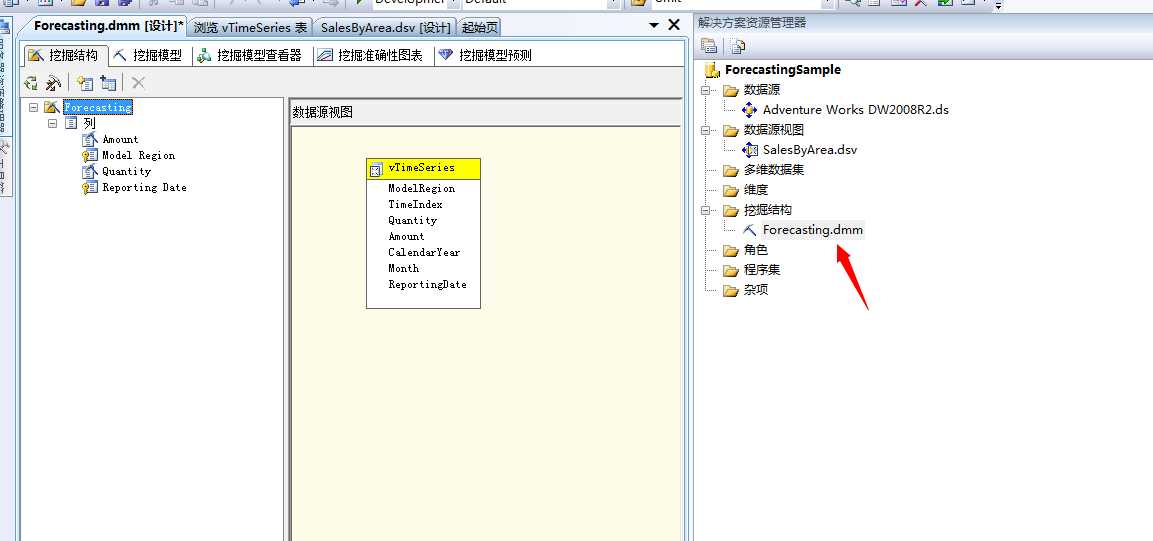Click the Properties icon in Solution Explorer toolbar
Viewport: 1153px width, 541px height.
click(x=709, y=46)
